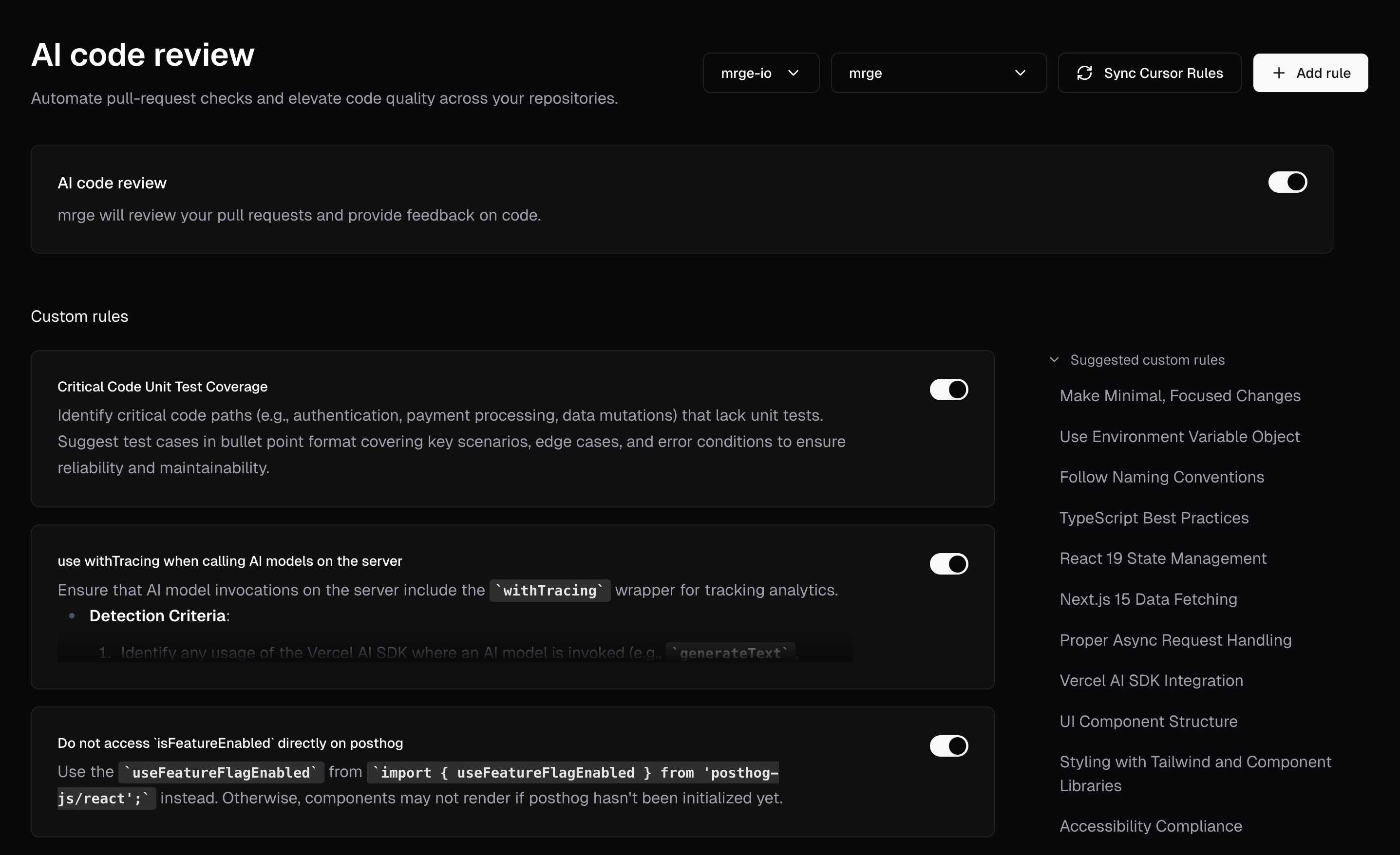
Task: Disable the AI code review toggle
Action: (x=1287, y=182)
